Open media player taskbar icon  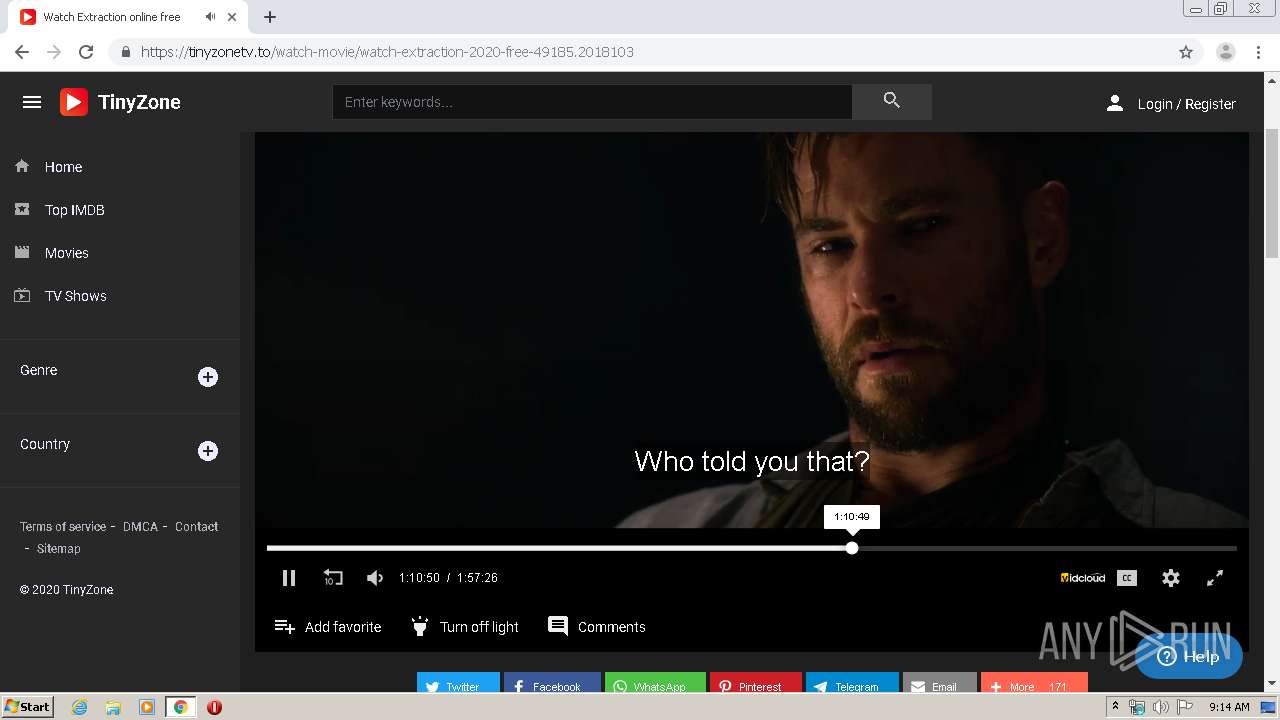pos(147,707)
